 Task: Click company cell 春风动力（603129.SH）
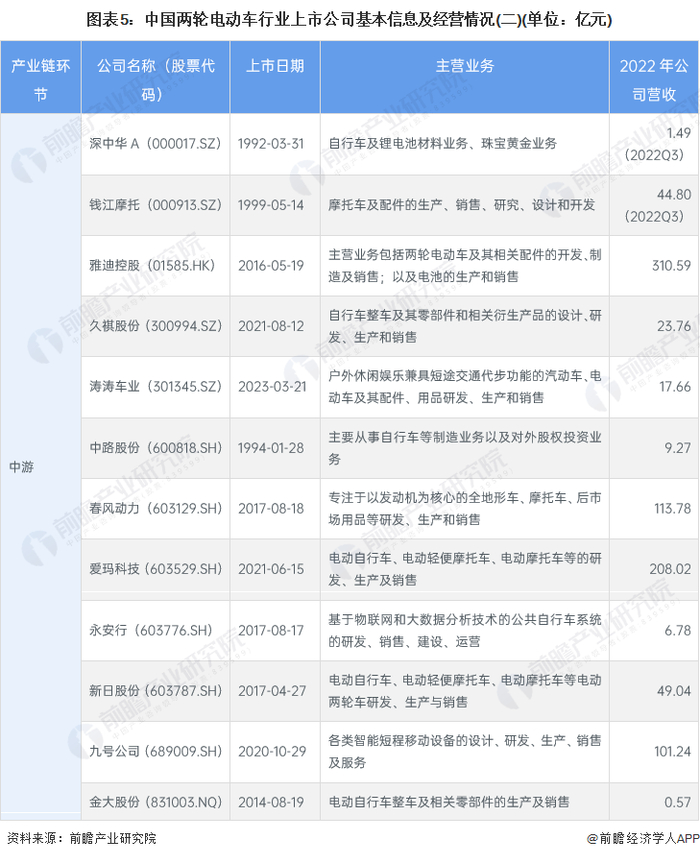click(x=156, y=509)
